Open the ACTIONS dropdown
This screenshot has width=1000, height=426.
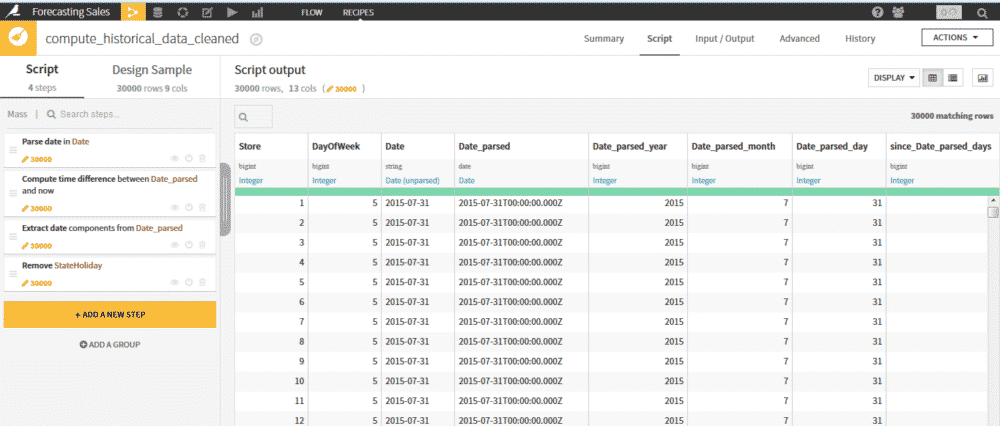click(956, 38)
